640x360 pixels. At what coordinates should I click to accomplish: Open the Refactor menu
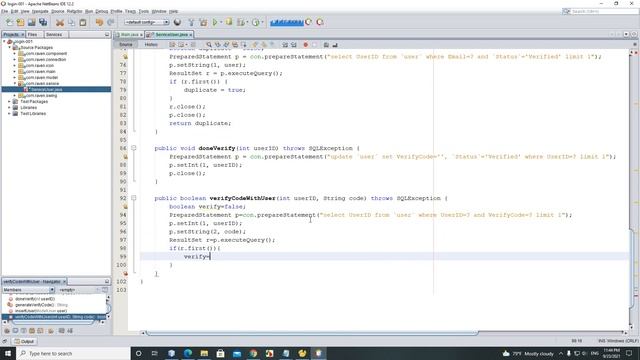pos(74,11)
